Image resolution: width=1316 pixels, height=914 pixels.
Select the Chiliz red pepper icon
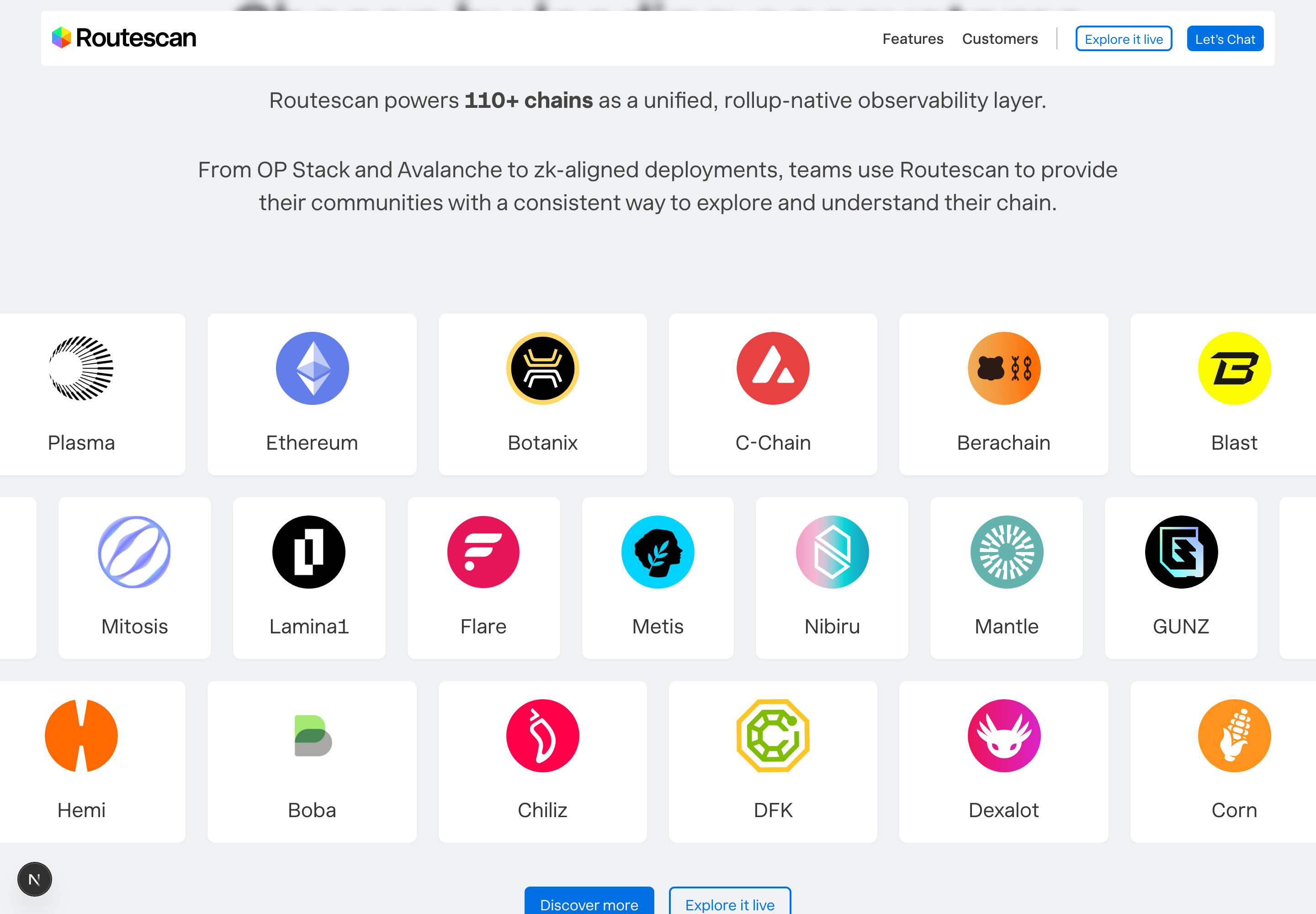(542, 736)
